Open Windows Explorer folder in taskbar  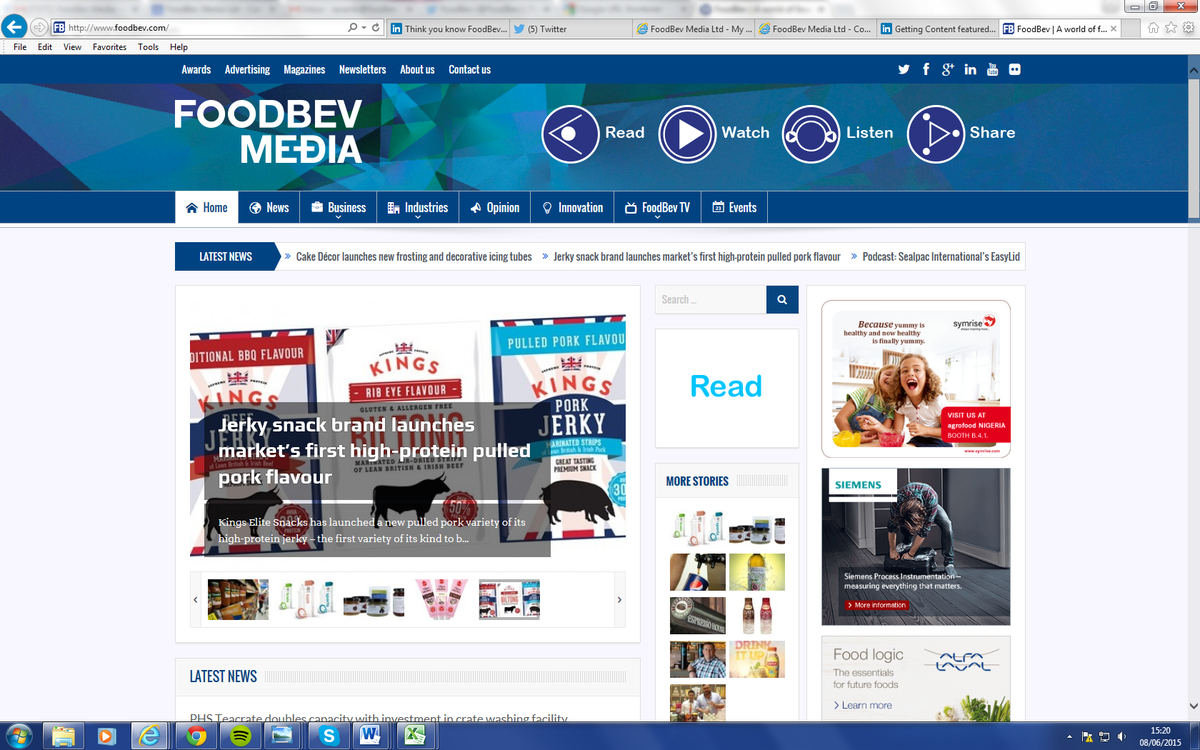(63, 736)
